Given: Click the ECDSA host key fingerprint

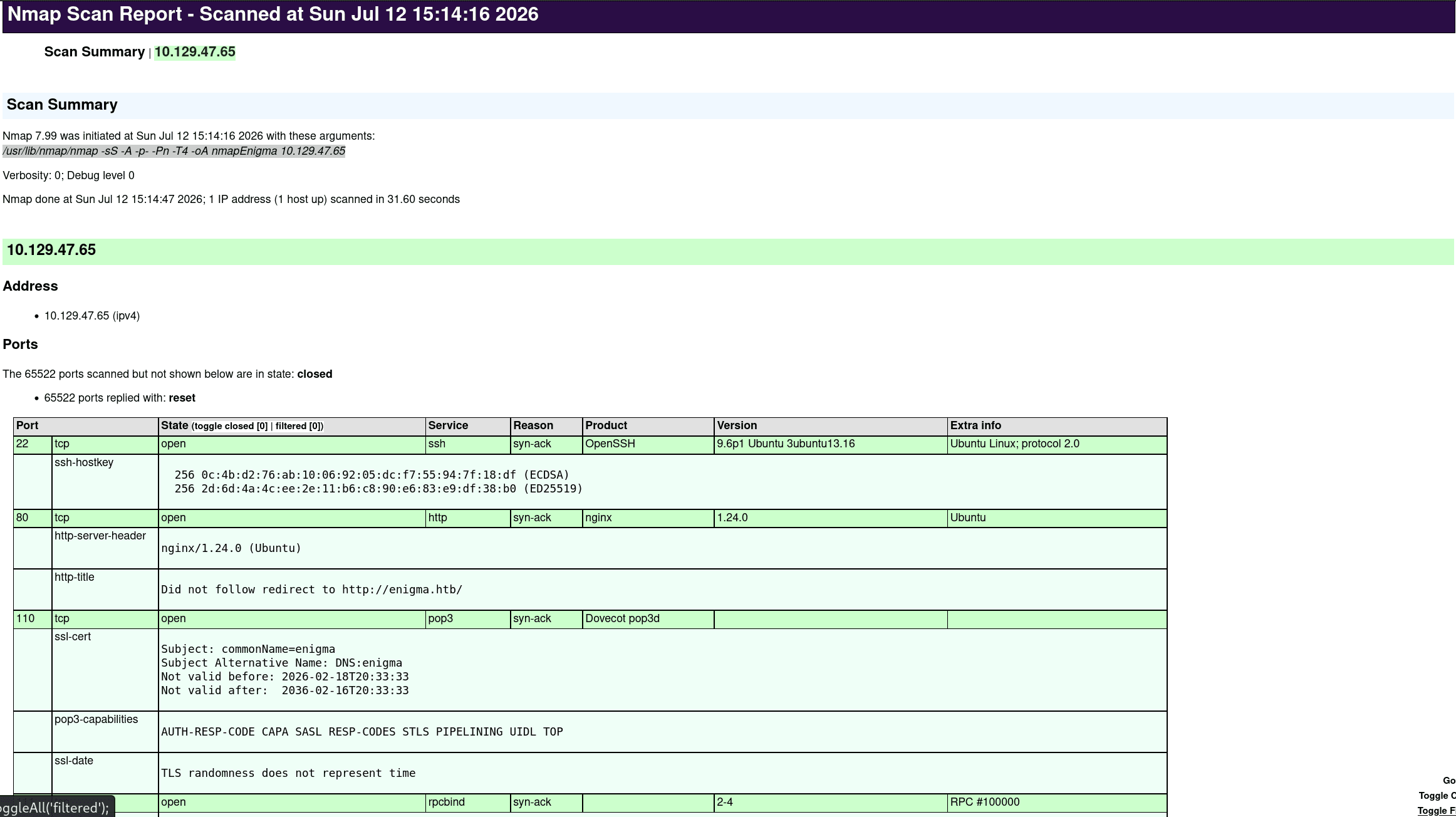Looking at the screenshot, I should (x=372, y=475).
